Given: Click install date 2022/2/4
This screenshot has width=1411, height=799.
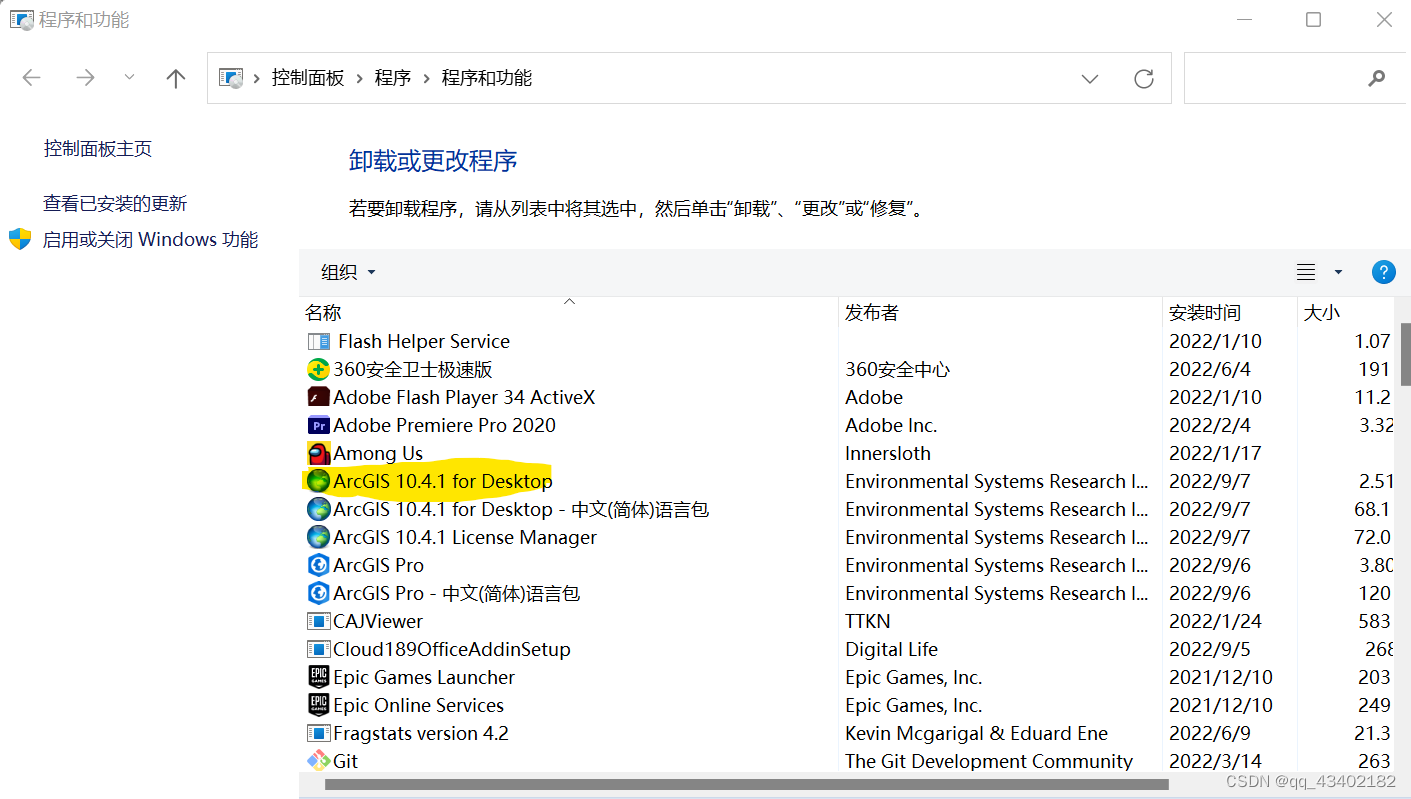Looking at the screenshot, I should 1210,425.
